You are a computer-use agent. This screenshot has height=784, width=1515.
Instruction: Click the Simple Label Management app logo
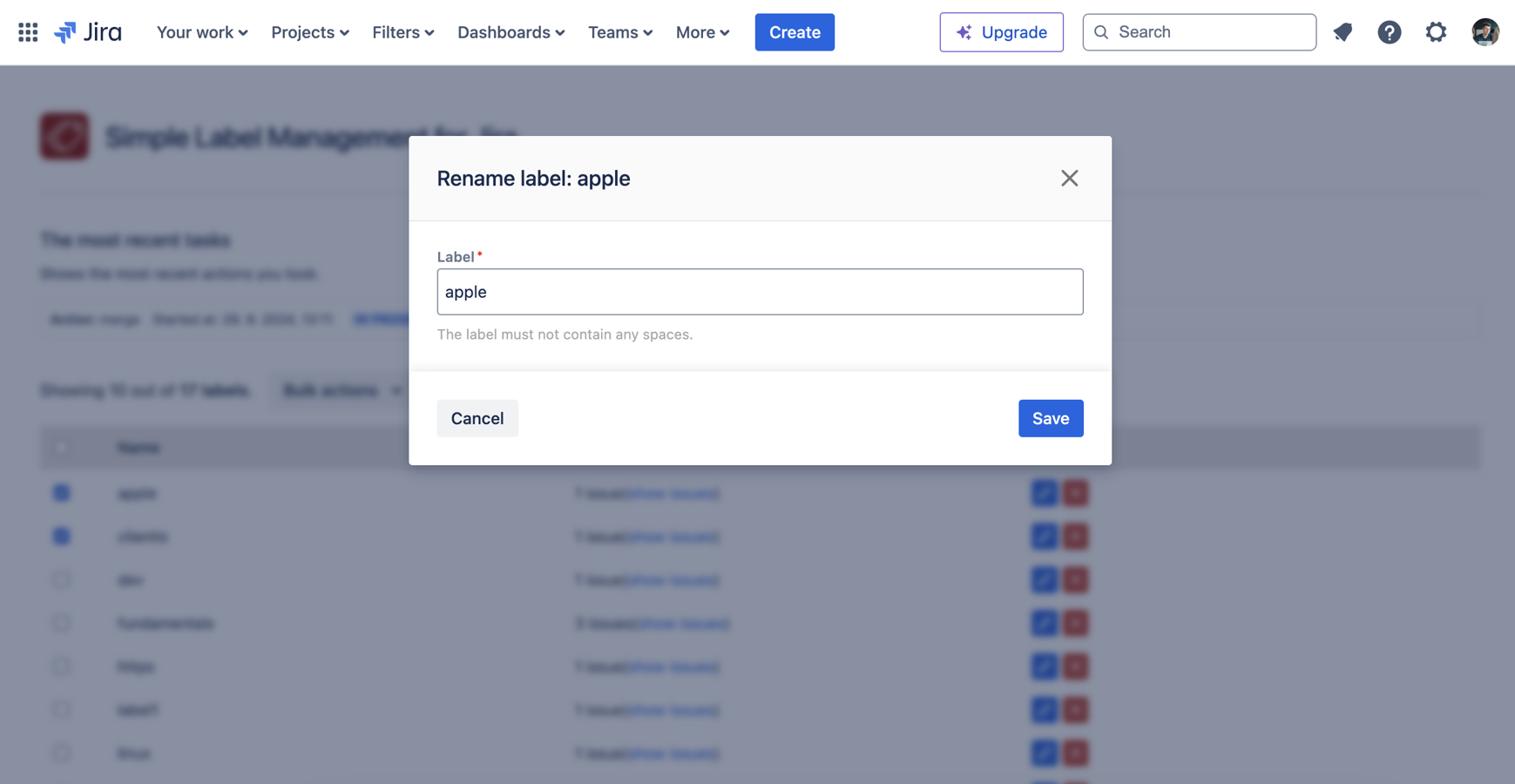coord(64,136)
